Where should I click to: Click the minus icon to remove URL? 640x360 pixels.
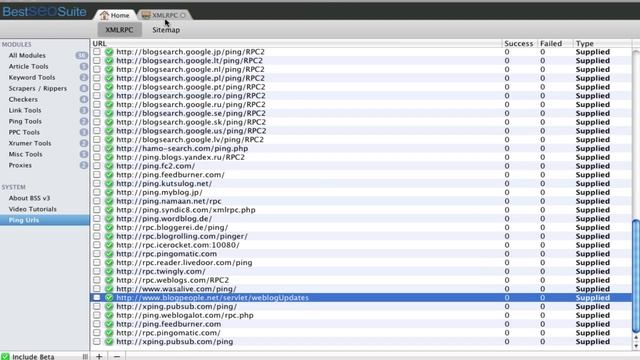[117, 356]
